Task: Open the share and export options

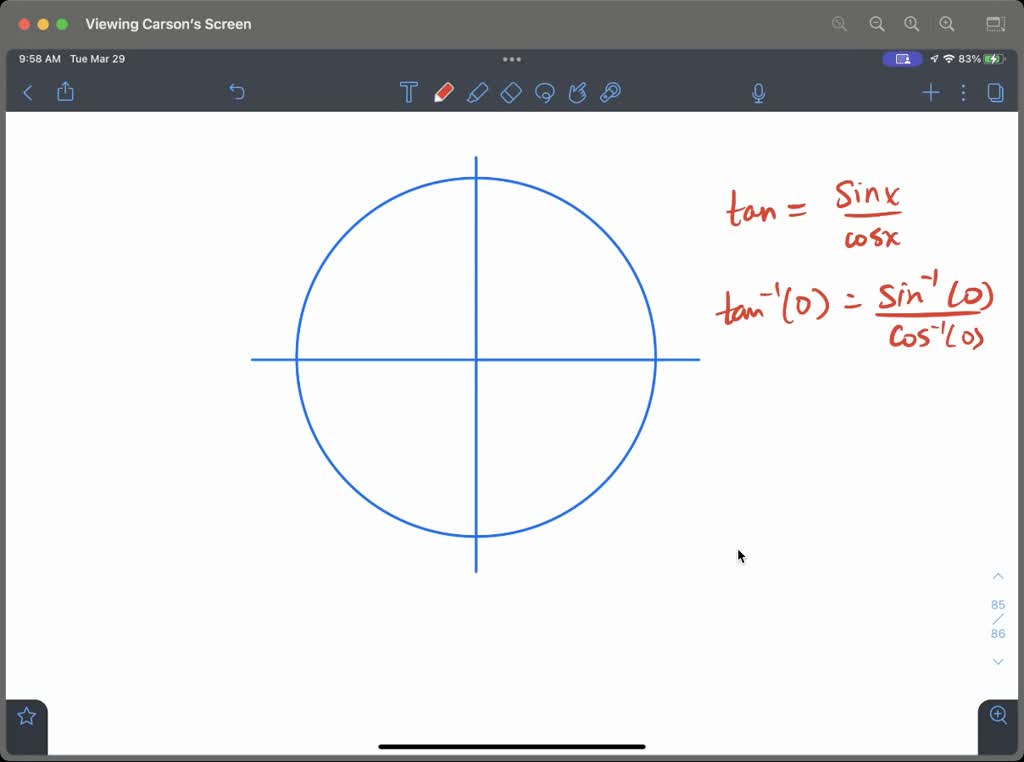Action: pos(65,92)
